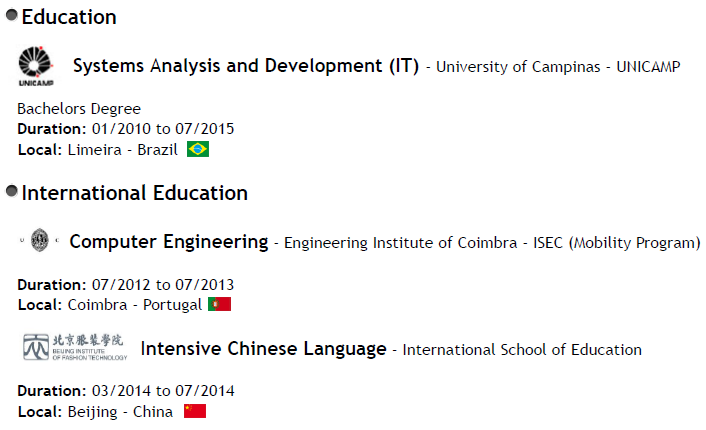Click the UNICAMP university logo

39,66
